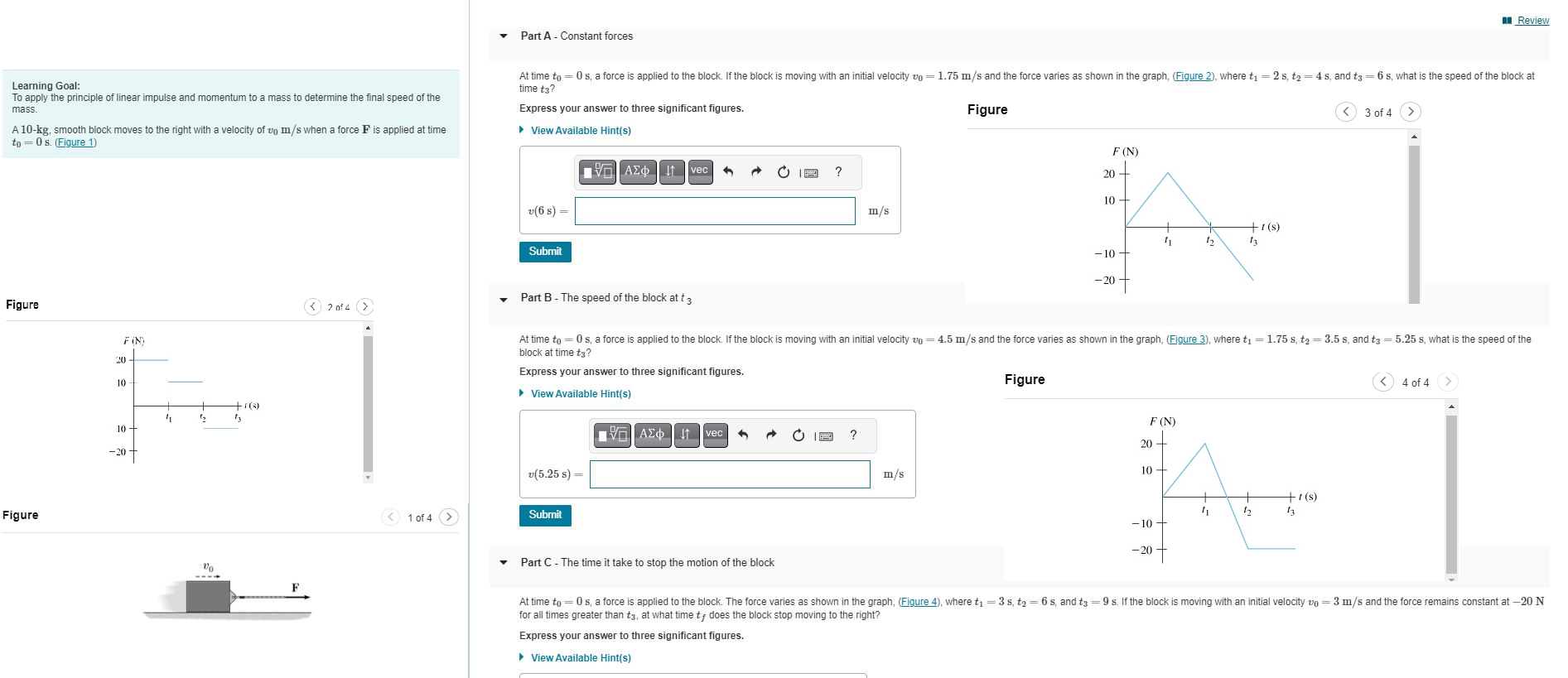
Task: Click the v(5.25 s) answer input field
Action: coord(730,474)
